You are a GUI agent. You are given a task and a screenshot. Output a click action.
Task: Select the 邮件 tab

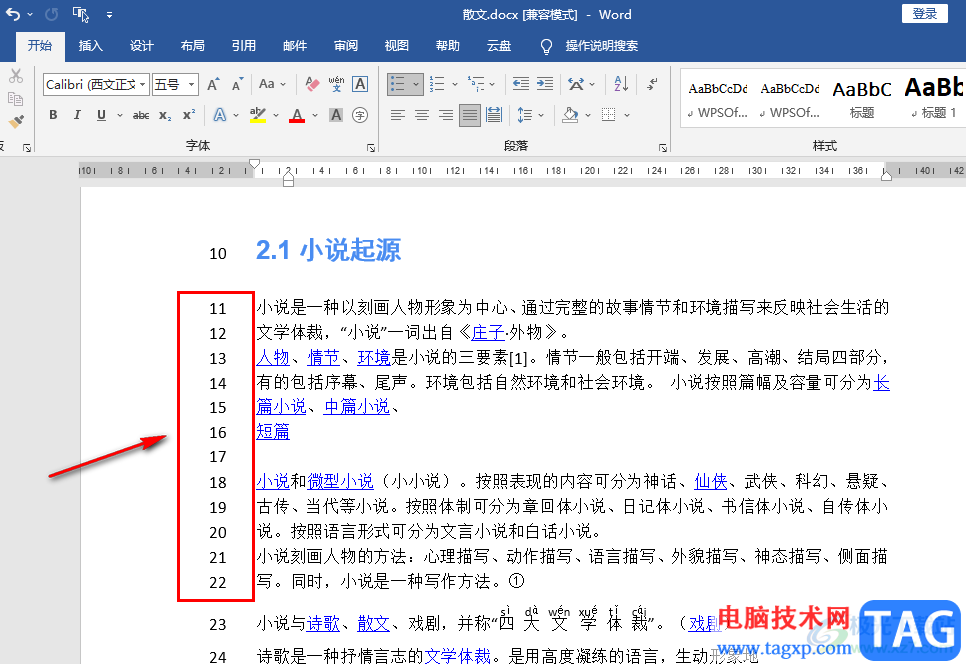294,46
